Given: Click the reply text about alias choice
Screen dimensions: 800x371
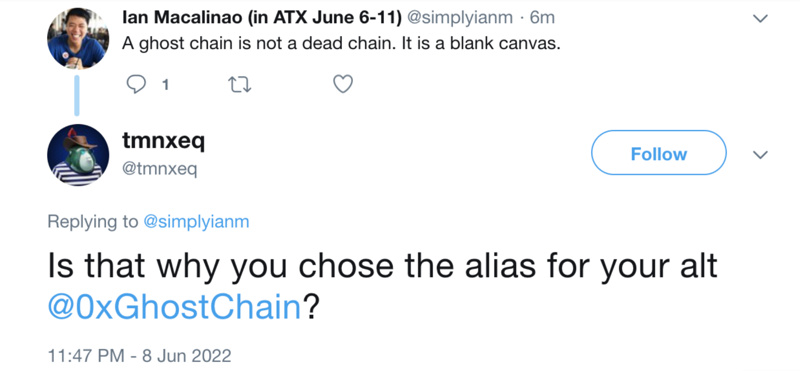Looking at the screenshot, I should [x=383, y=286].
